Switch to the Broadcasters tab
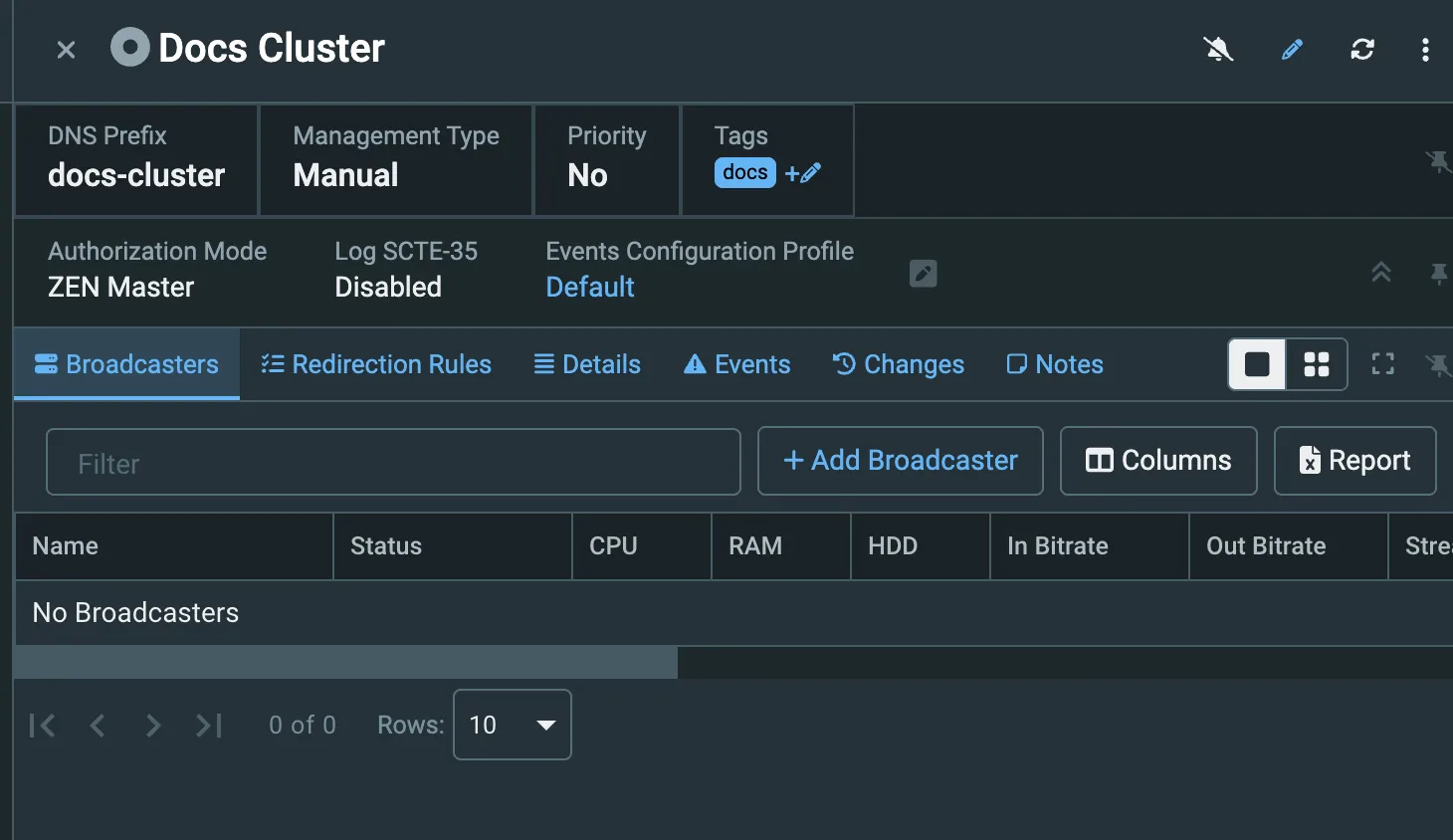The image size is (1453, 840). click(126, 364)
